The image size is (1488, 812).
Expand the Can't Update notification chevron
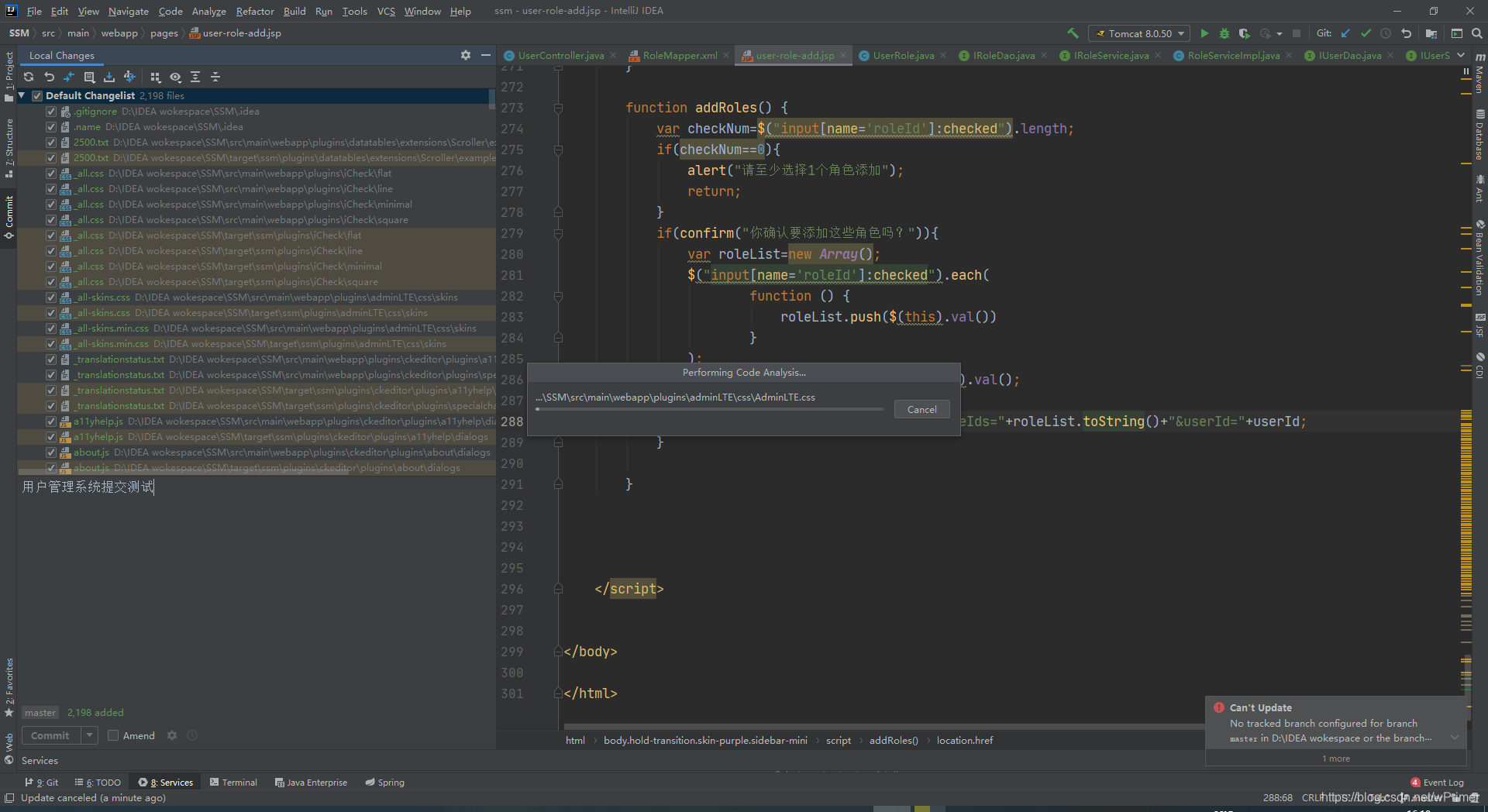point(1455,738)
